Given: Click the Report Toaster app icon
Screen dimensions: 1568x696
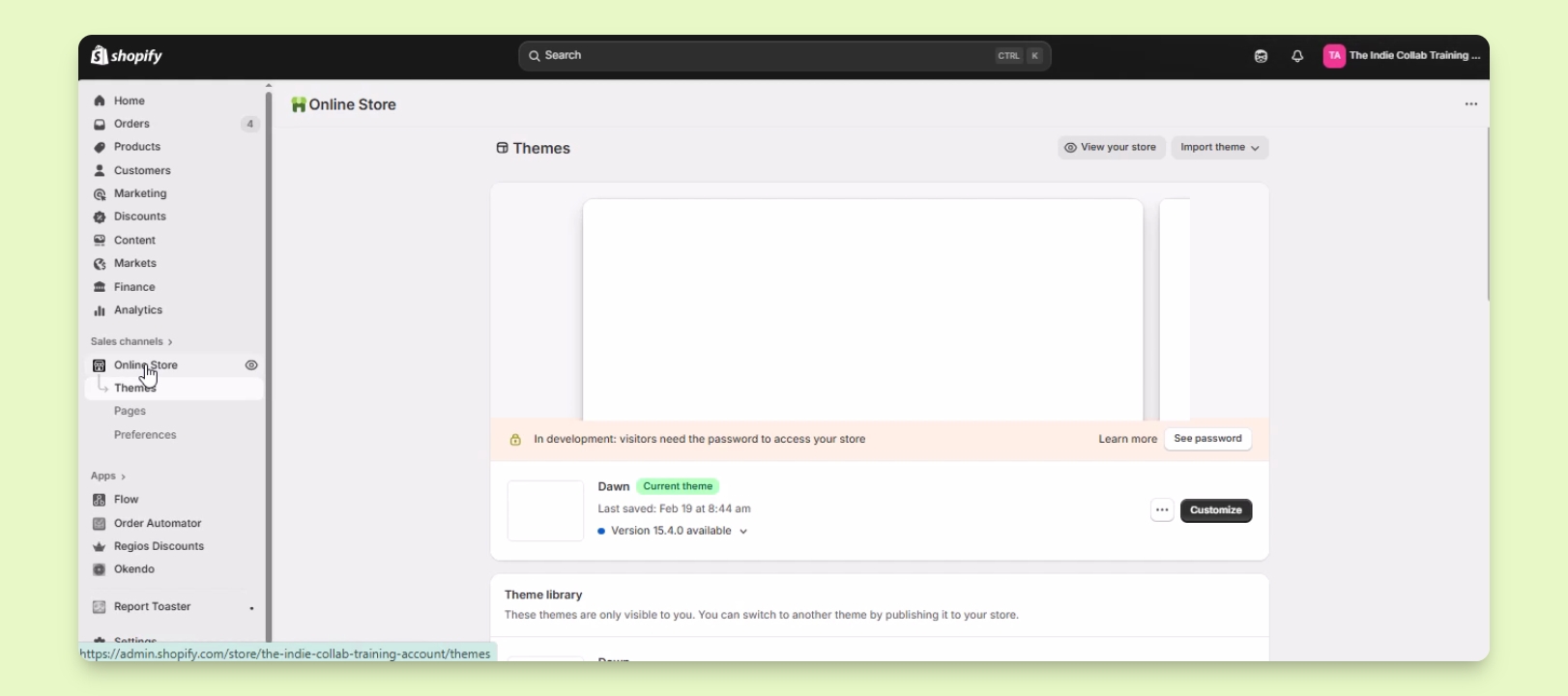Looking at the screenshot, I should point(99,607).
